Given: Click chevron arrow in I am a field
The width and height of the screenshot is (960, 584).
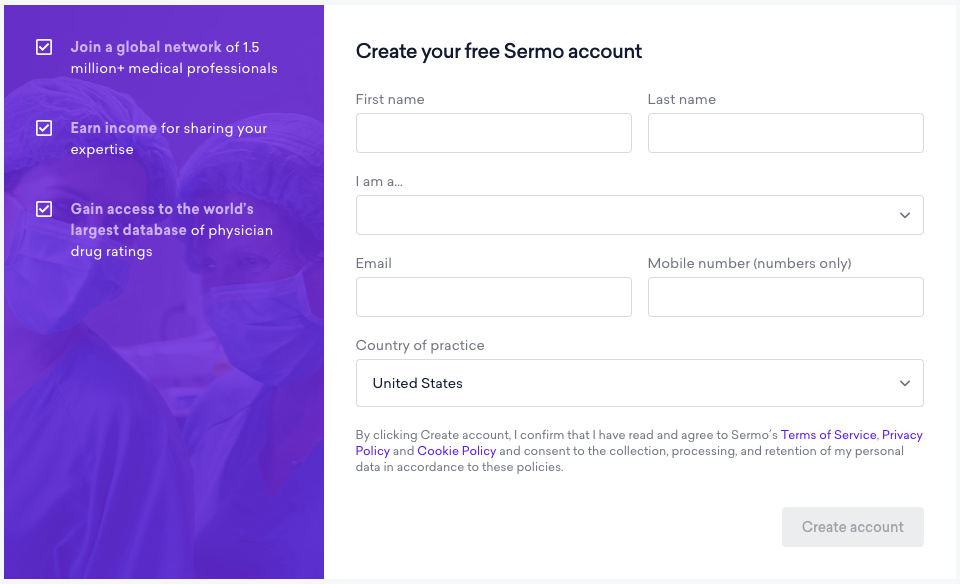Looking at the screenshot, I should click(904, 215).
